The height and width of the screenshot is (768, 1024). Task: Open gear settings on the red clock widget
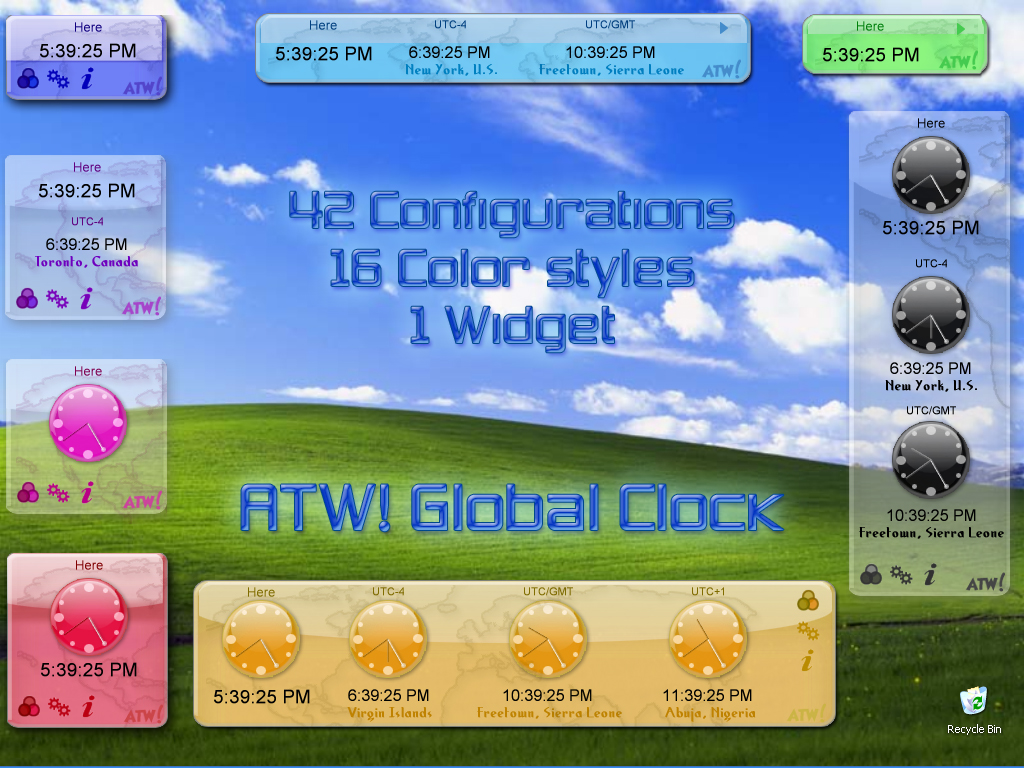[59, 707]
